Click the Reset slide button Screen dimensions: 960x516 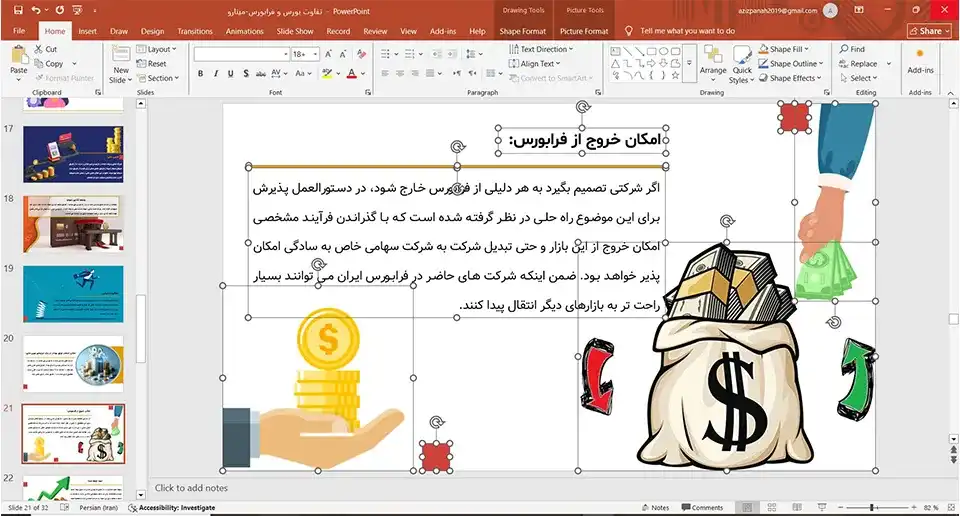pos(151,64)
